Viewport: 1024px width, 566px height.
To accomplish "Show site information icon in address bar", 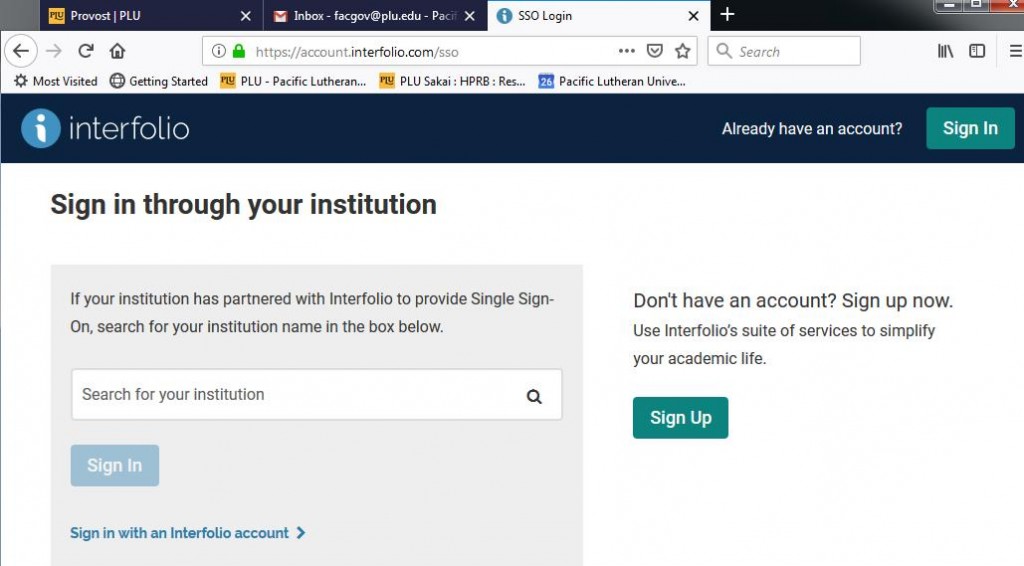I will [x=219, y=51].
